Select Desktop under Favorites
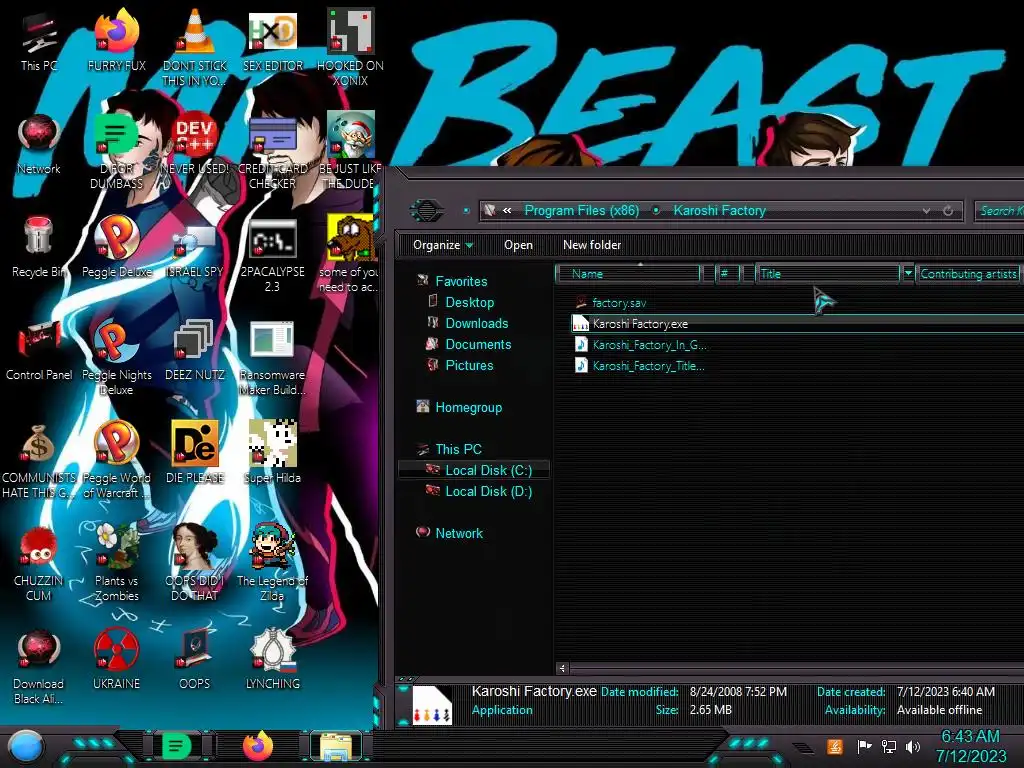Viewport: 1024px width, 768px height. (x=470, y=302)
